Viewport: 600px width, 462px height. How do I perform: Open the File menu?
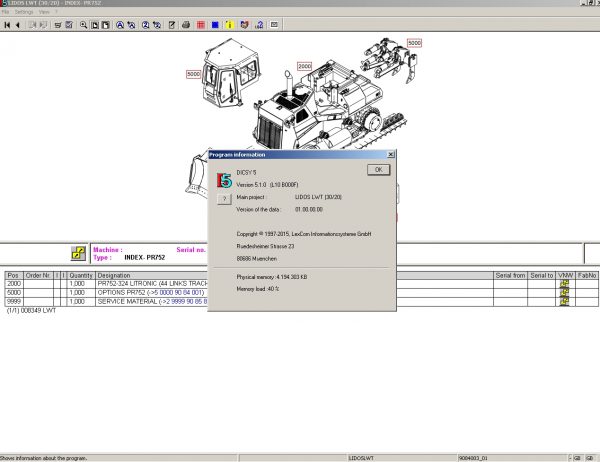point(5,12)
